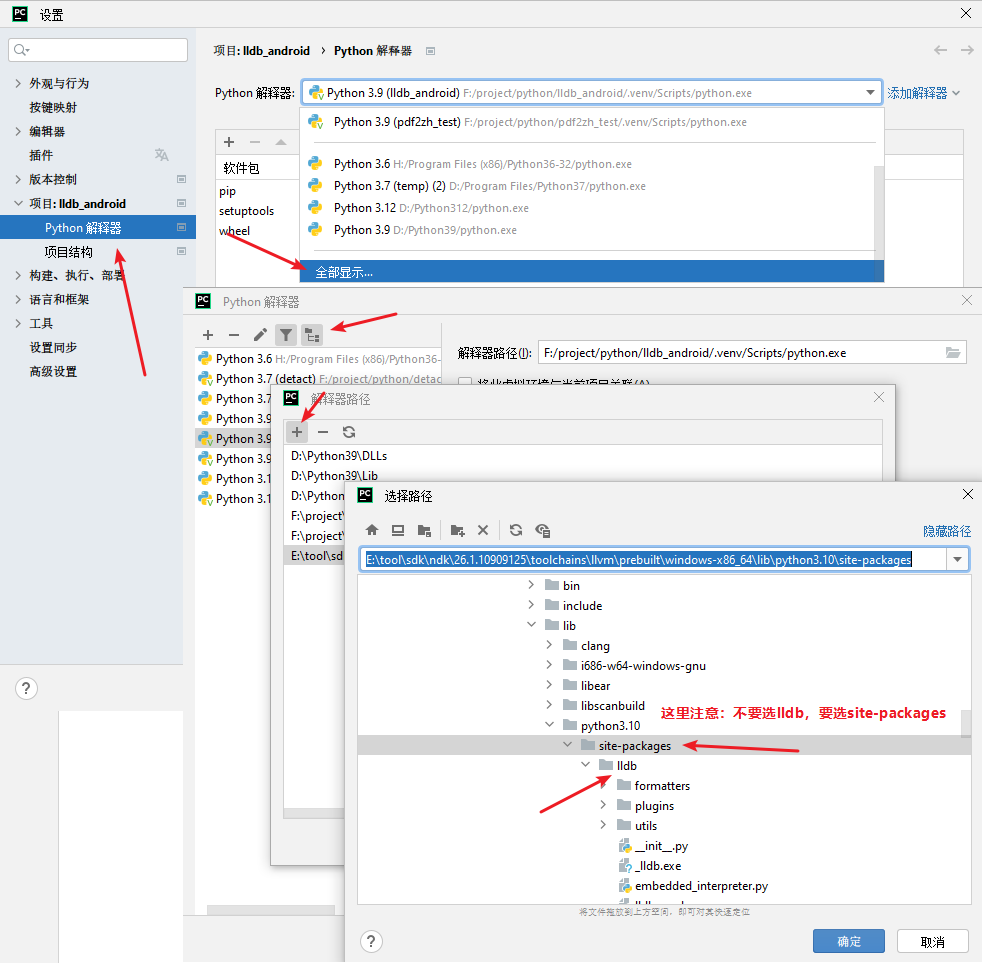Select the embedded_interpreter.py file
The width and height of the screenshot is (982, 963).
click(x=701, y=885)
